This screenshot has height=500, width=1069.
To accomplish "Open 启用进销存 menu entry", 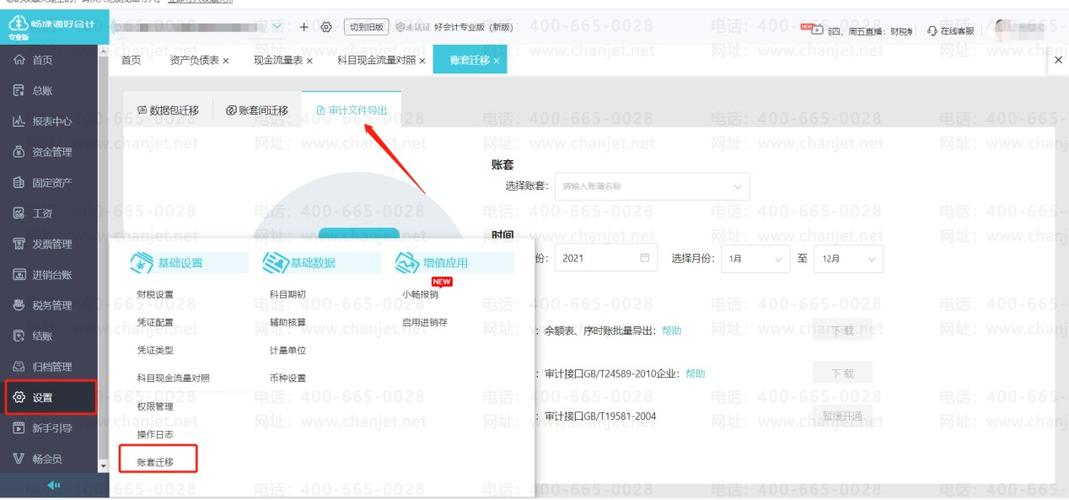I will (425, 322).
